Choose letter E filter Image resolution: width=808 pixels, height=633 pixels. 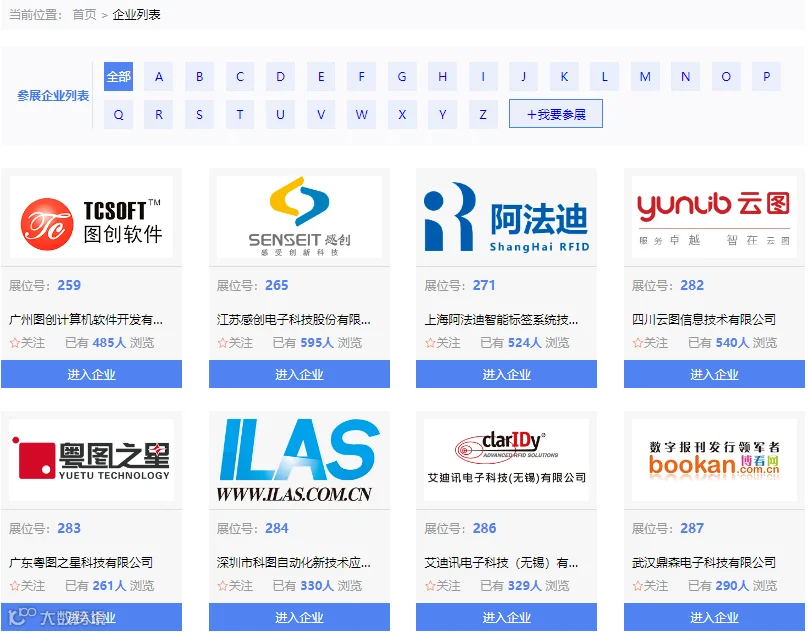coord(321,77)
